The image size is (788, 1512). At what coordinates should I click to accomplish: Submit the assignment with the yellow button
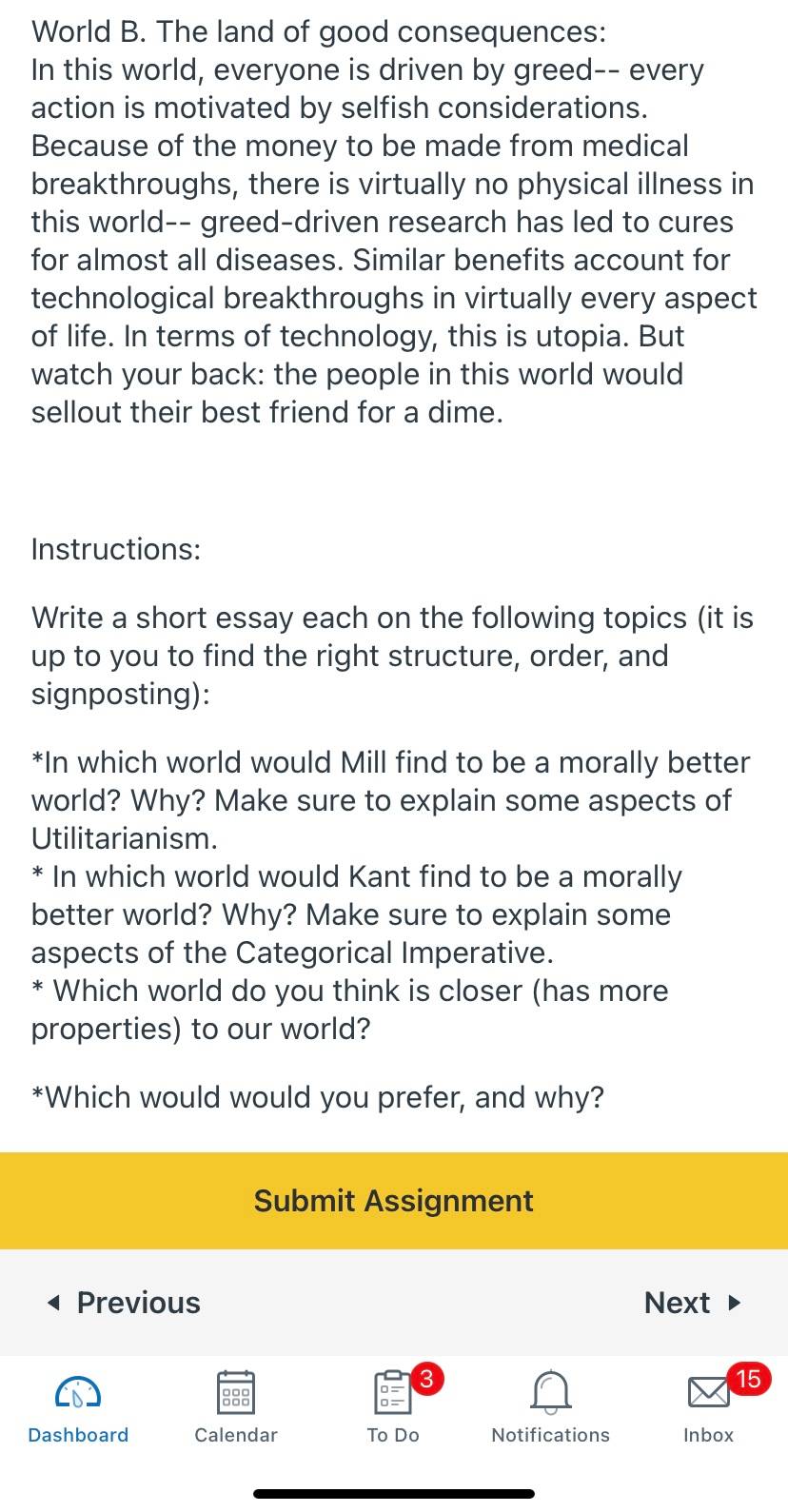[x=394, y=1201]
